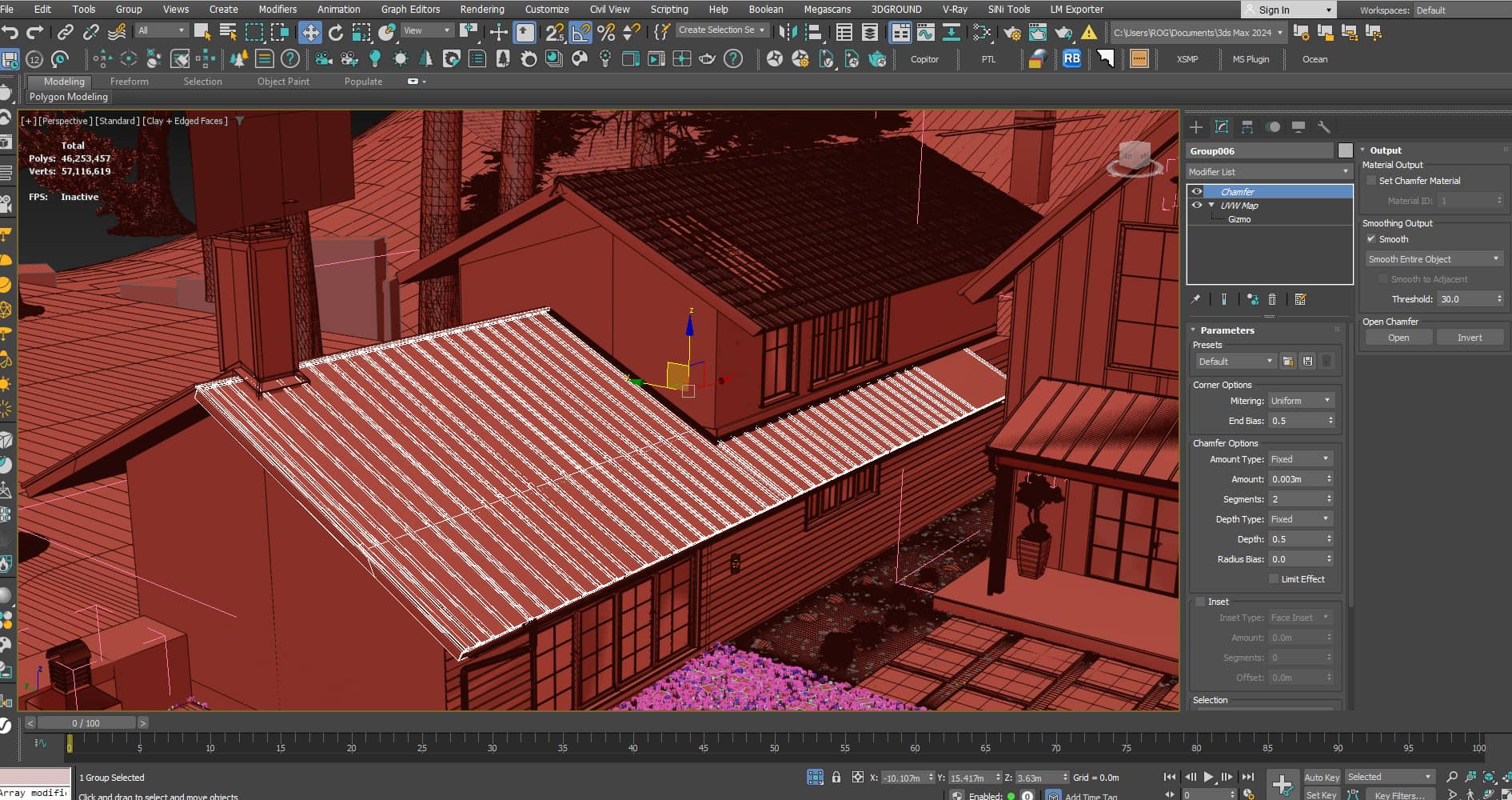Click the Undo arrow icon

tap(10, 33)
